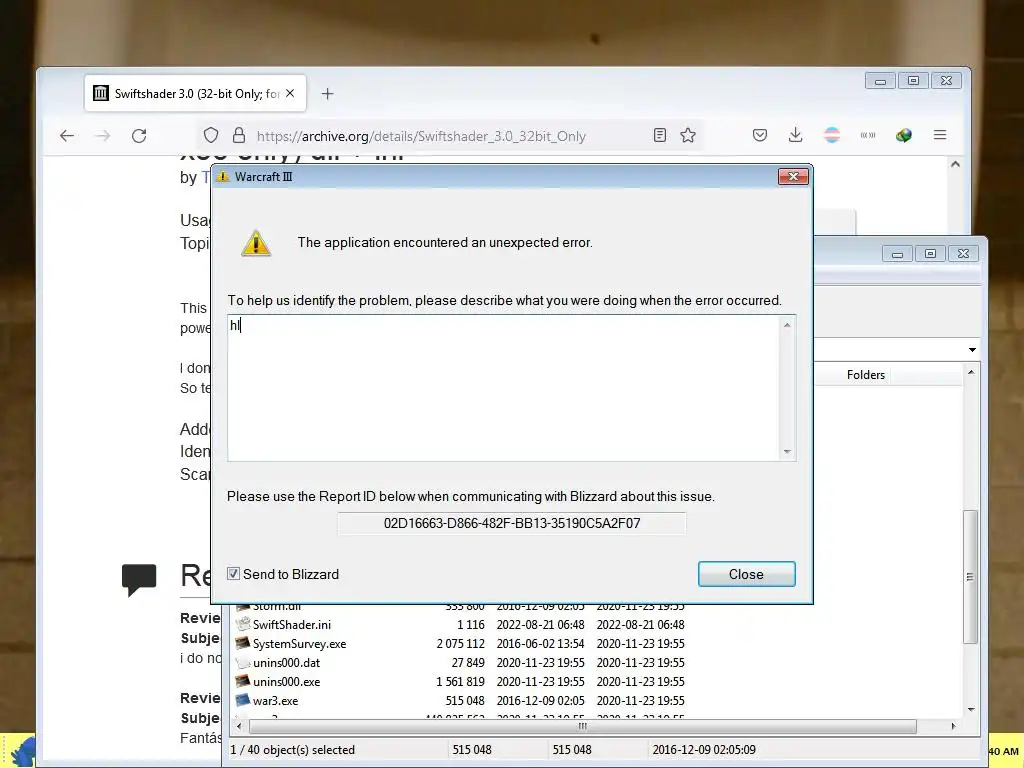
Task: Close the Swiftshader 3.0 browser tab
Action: click(x=290, y=93)
